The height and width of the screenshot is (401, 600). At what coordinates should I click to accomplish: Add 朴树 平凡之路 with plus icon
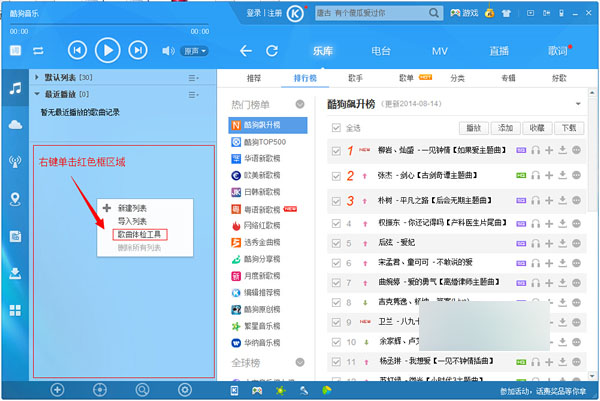pyautogui.click(x=549, y=200)
